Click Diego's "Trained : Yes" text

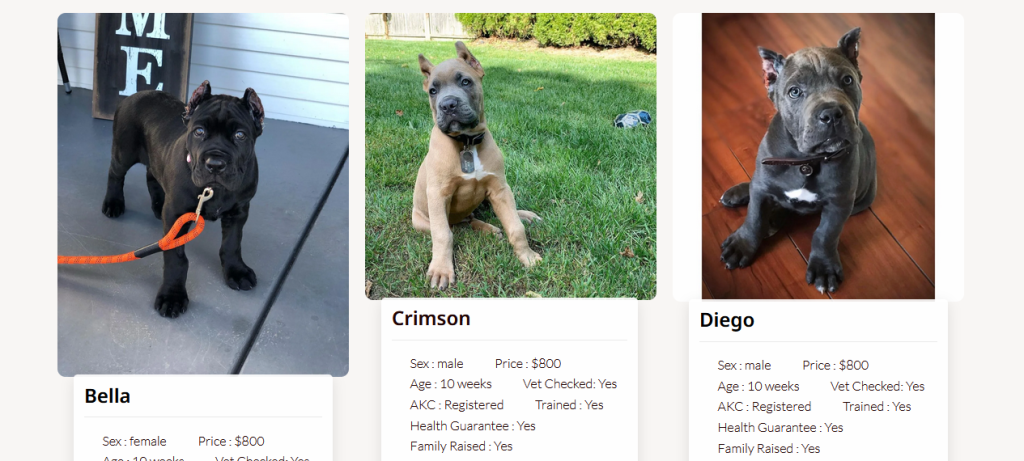[877, 407]
